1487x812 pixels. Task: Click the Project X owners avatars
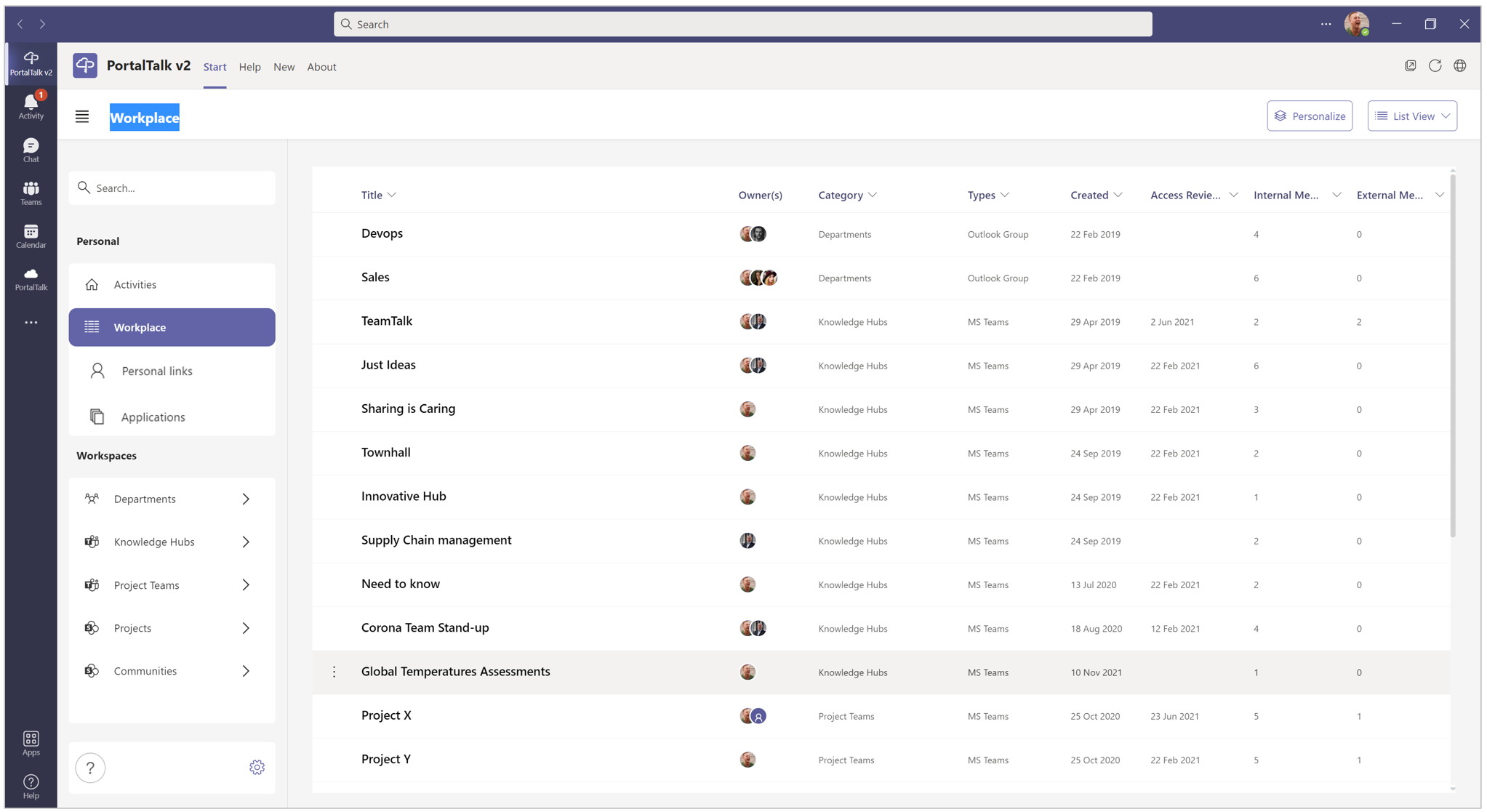pos(753,716)
